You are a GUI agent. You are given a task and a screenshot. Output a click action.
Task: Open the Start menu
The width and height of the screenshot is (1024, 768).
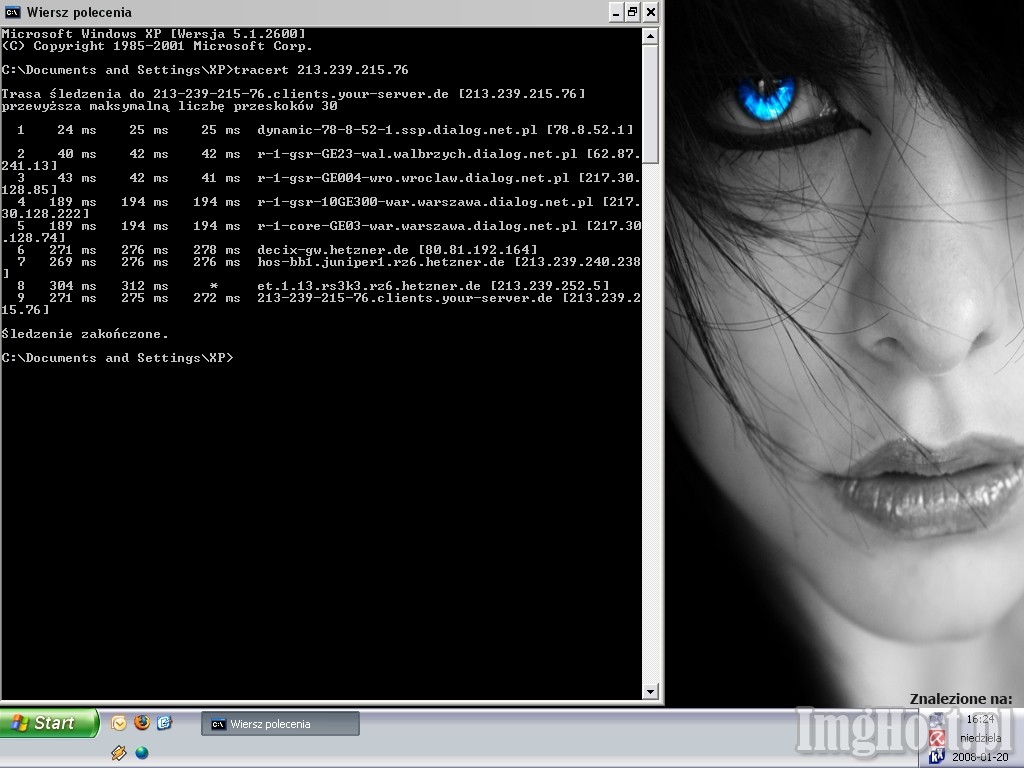tap(49, 723)
